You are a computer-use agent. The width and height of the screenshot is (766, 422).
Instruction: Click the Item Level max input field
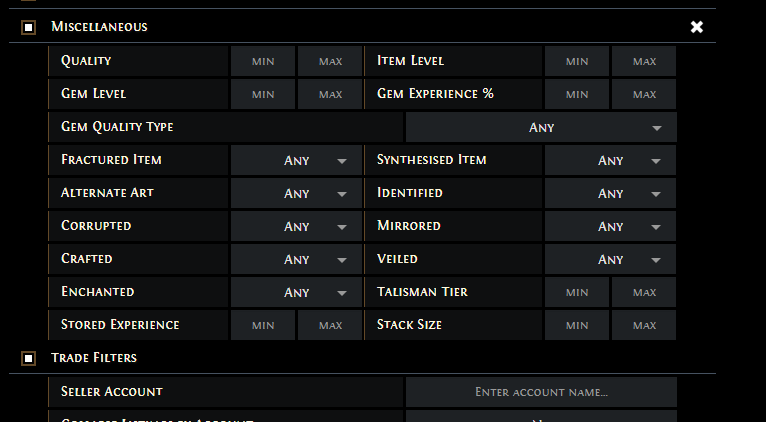click(x=644, y=61)
